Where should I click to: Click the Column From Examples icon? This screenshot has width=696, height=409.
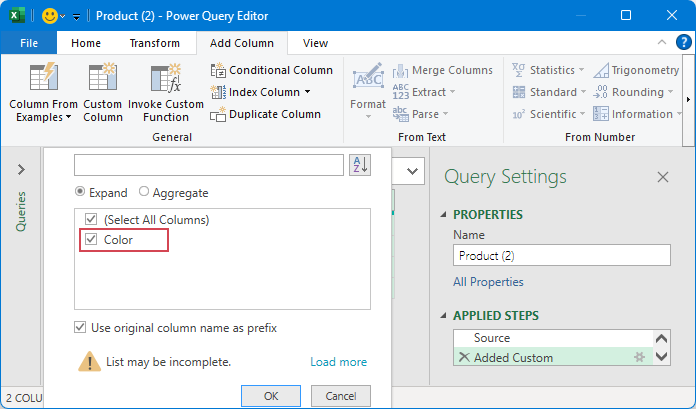41,78
